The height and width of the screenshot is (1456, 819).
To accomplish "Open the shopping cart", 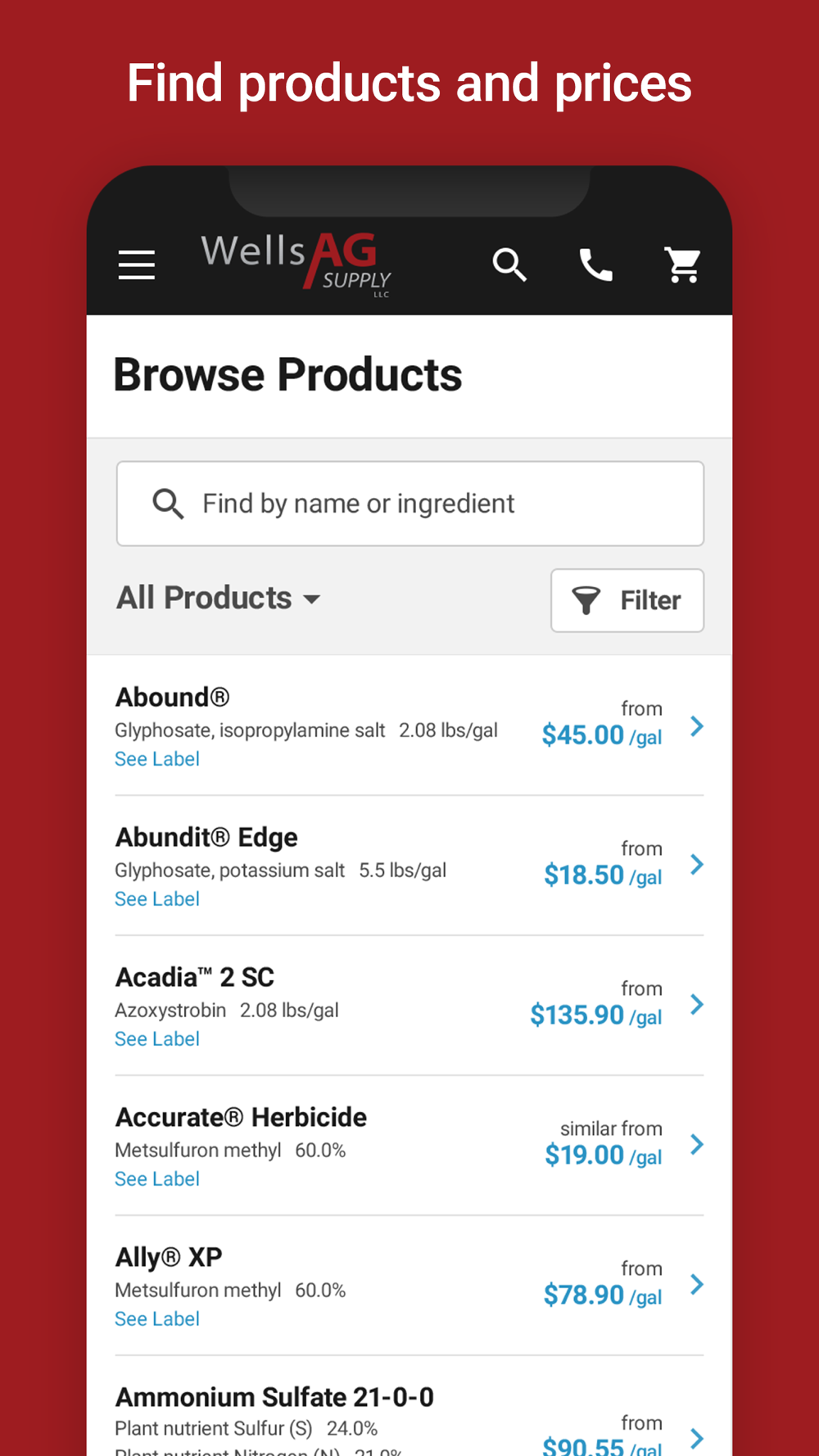I will (x=682, y=265).
